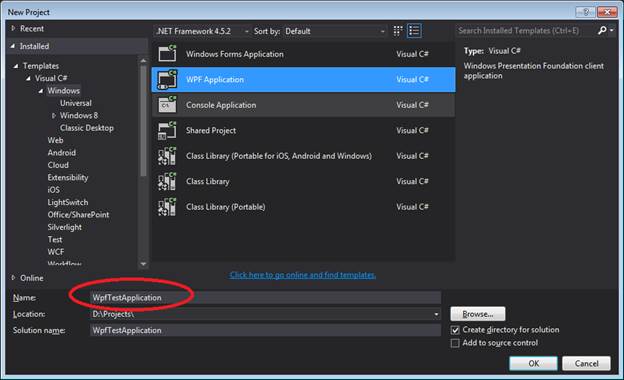The image size is (624, 380).
Task: Open the Sort by Default dropdown
Action: (335, 31)
